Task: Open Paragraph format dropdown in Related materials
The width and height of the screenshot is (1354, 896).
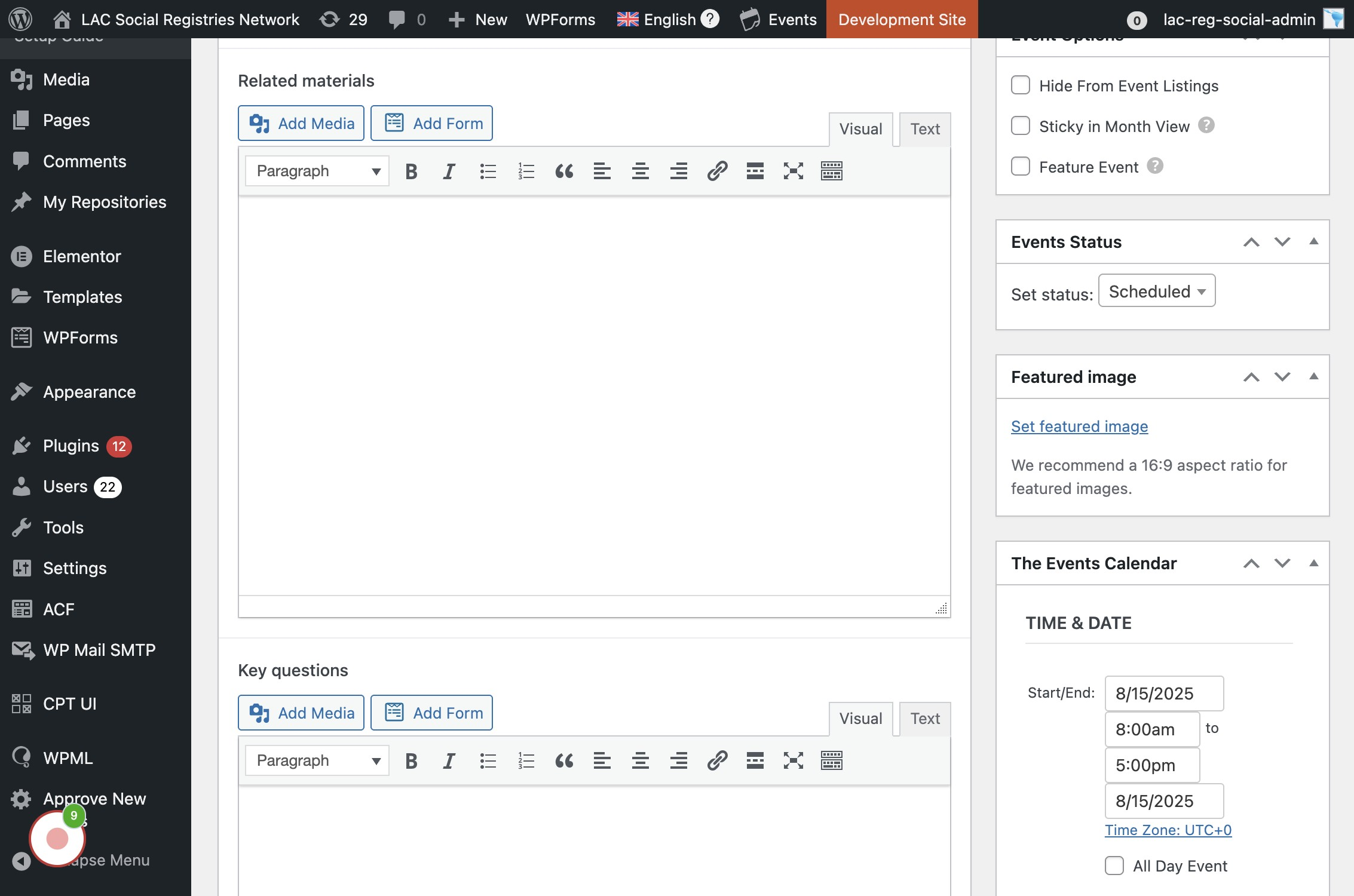Action: click(317, 171)
